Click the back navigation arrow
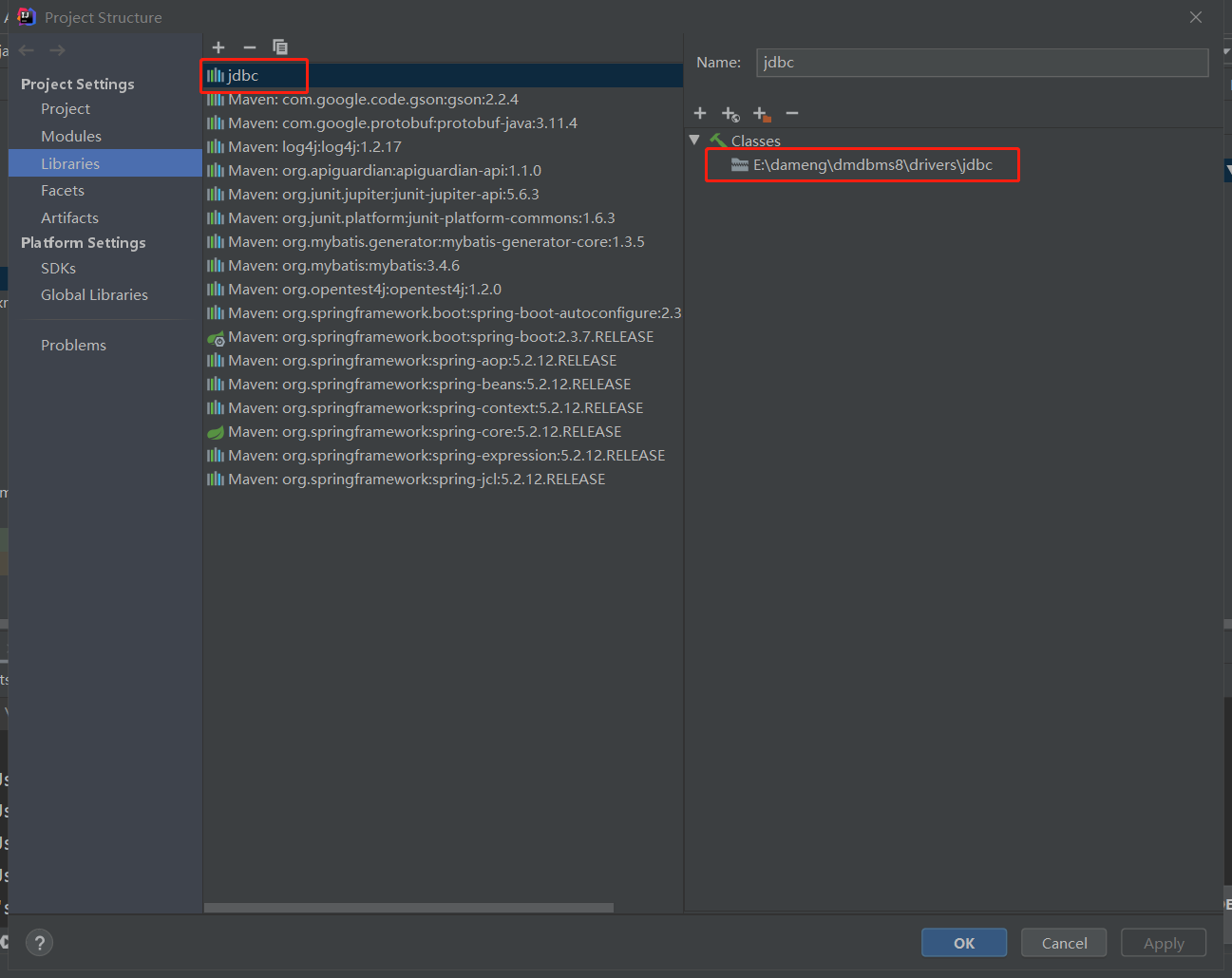 pos(27,50)
